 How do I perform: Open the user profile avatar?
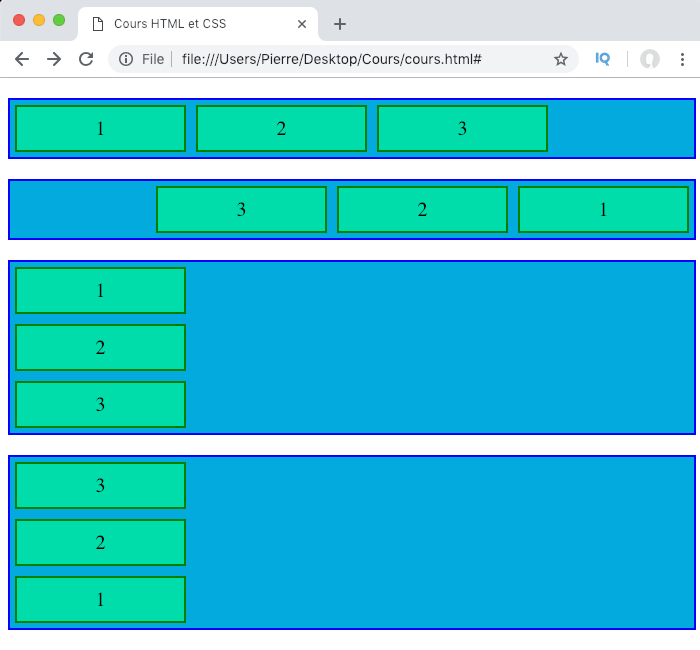(x=650, y=59)
